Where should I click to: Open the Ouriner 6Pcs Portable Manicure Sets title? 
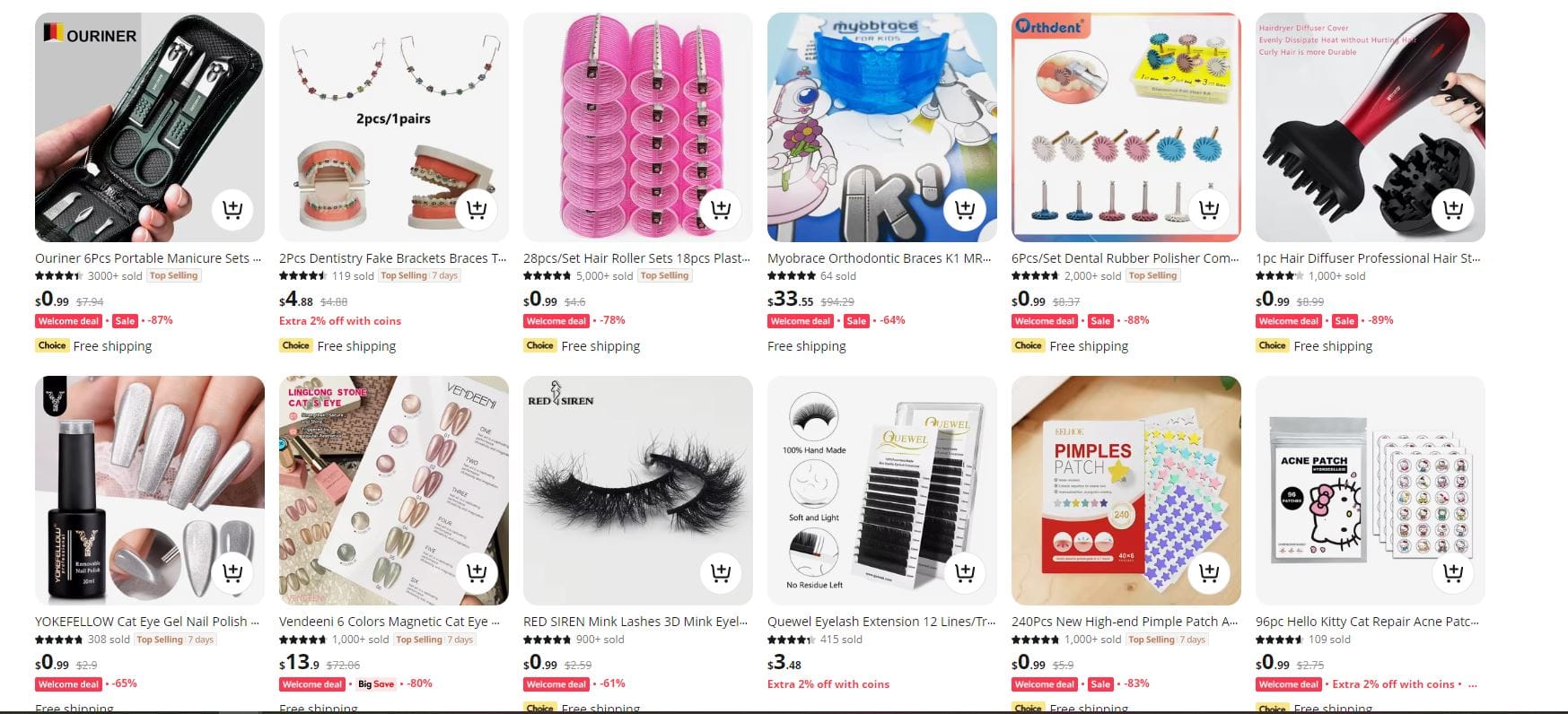[149, 258]
